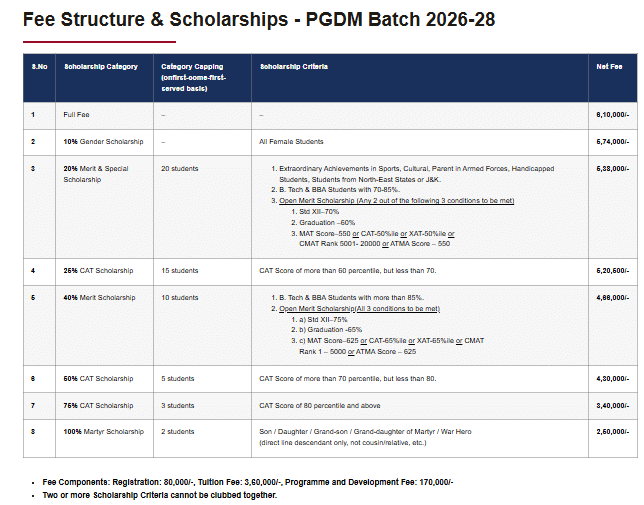This screenshot has width=644, height=505.
Task: Select the 50% CAT Scholarship category
Action: (x=98, y=379)
